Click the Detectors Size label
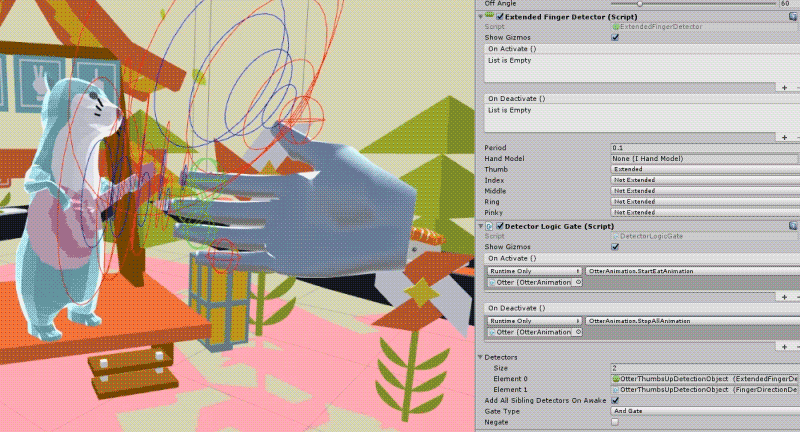Screen dimensions: 800x432 (501, 368)
